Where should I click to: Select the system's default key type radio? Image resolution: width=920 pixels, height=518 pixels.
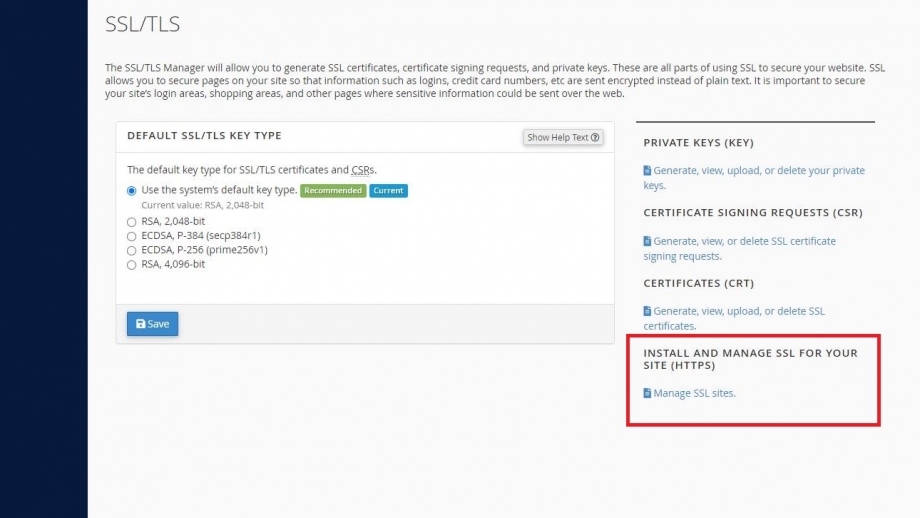pyautogui.click(x=131, y=191)
